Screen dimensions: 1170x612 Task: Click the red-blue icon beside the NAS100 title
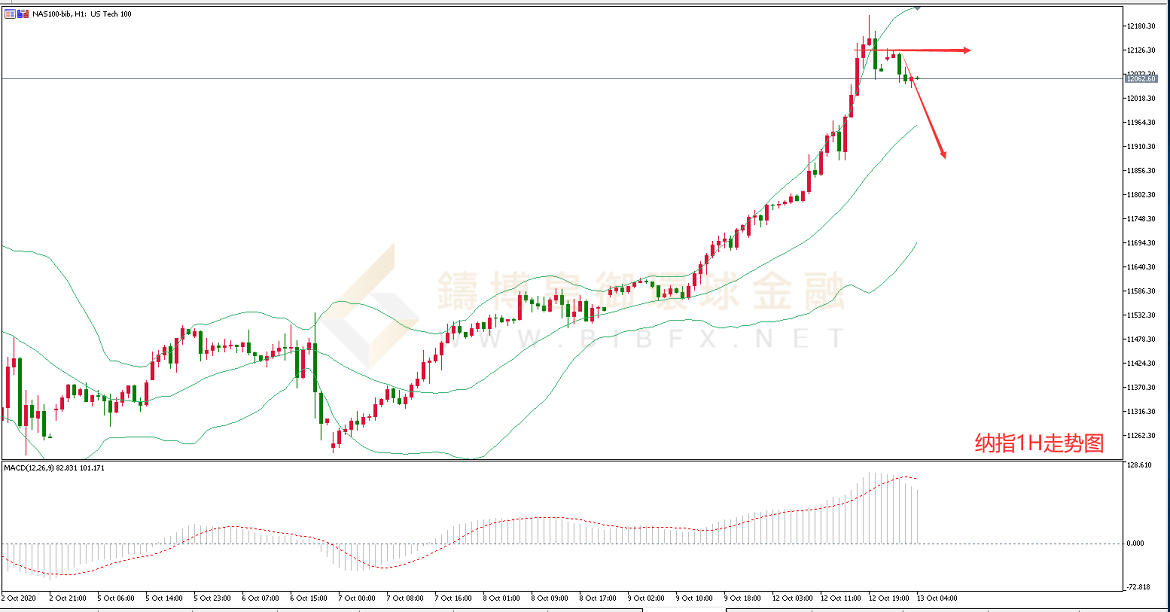pos(23,14)
